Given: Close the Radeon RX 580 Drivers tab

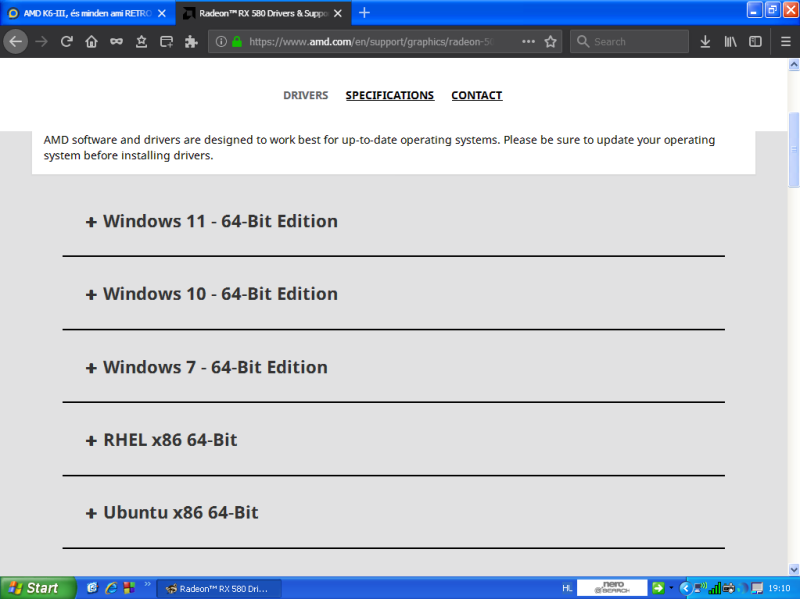Looking at the screenshot, I should pyautogui.click(x=338, y=13).
